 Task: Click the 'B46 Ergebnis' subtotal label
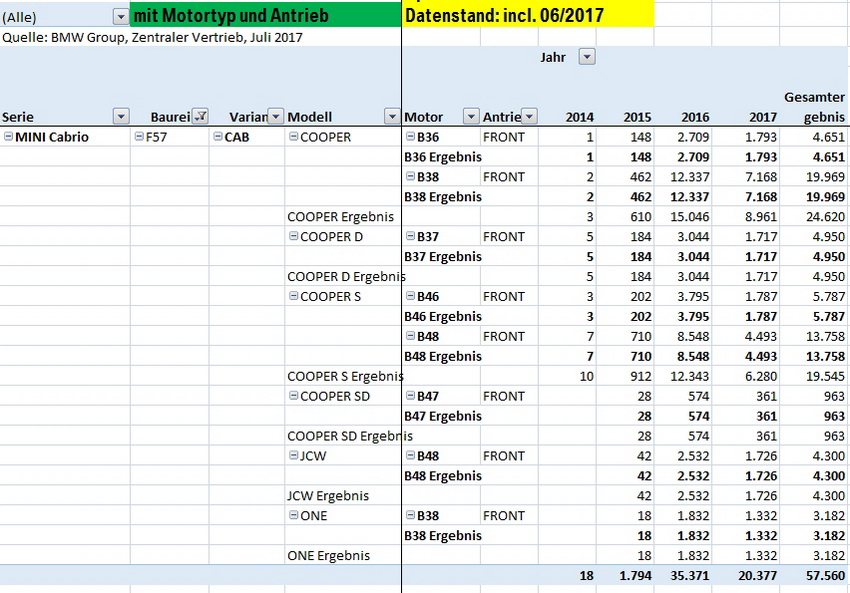point(443,316)
